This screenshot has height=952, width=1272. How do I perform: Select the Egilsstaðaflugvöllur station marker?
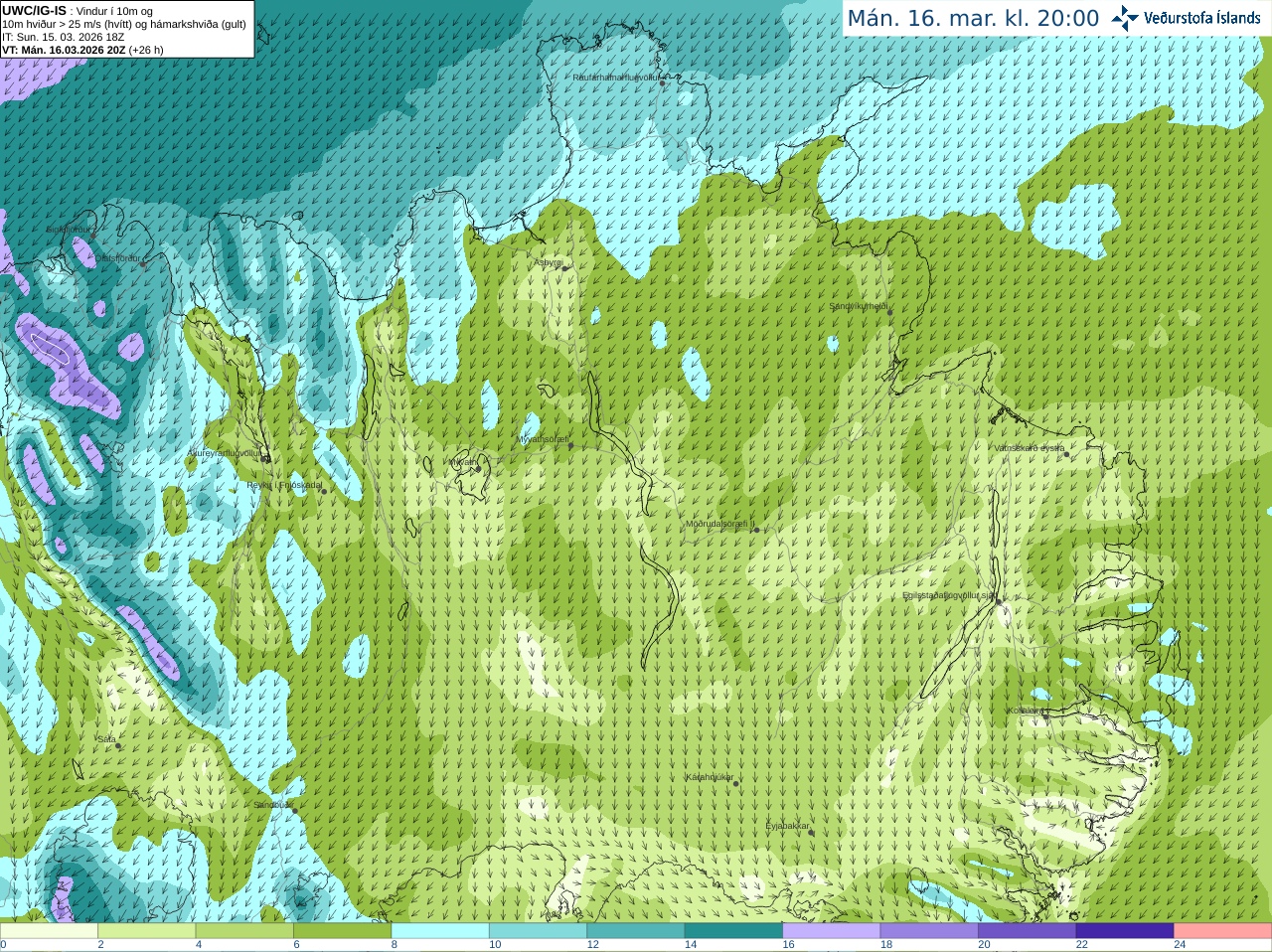point(999,601)
